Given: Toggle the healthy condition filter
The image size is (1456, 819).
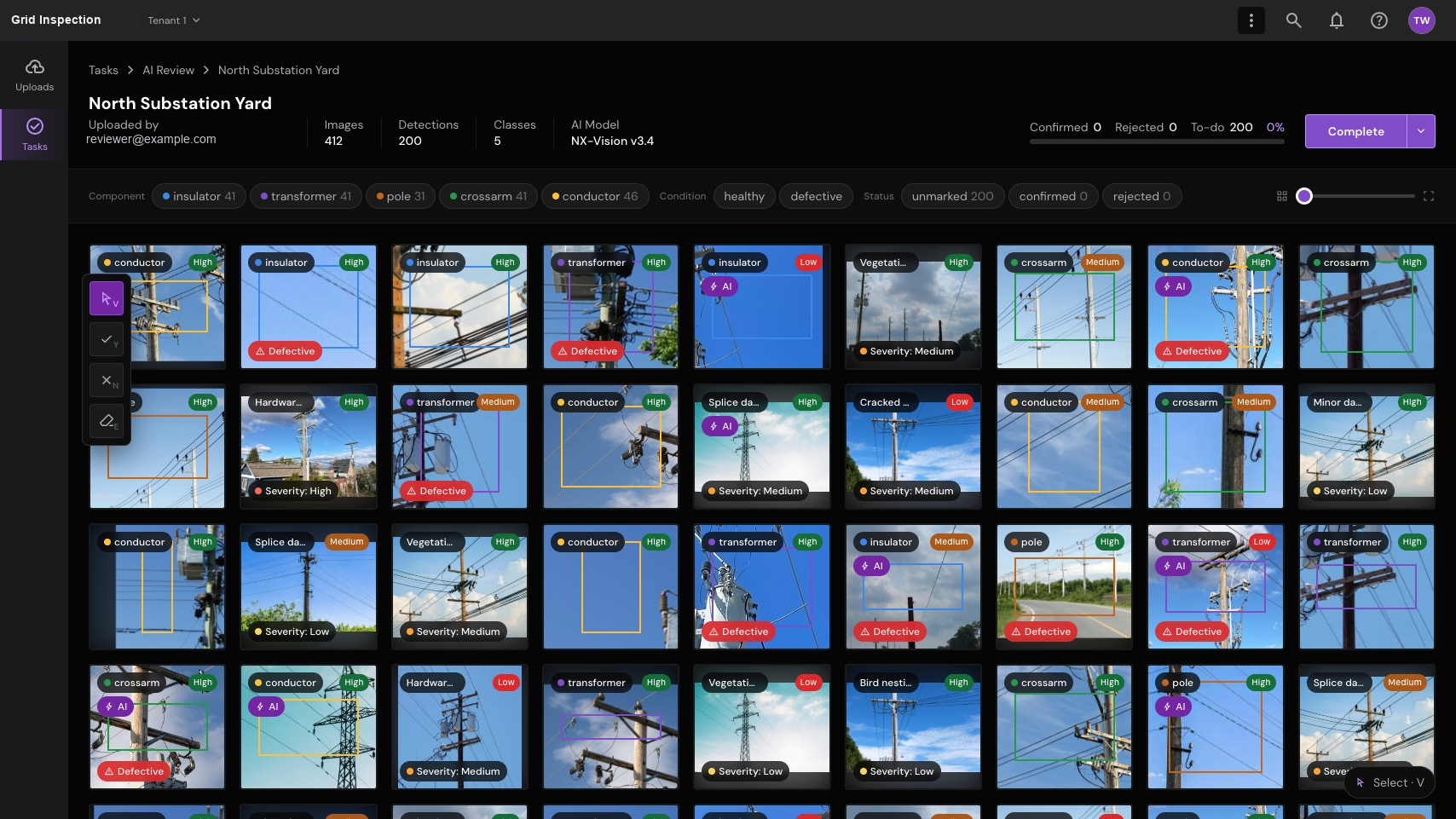Looking at the screenshot, I should (x=744, y=196).
